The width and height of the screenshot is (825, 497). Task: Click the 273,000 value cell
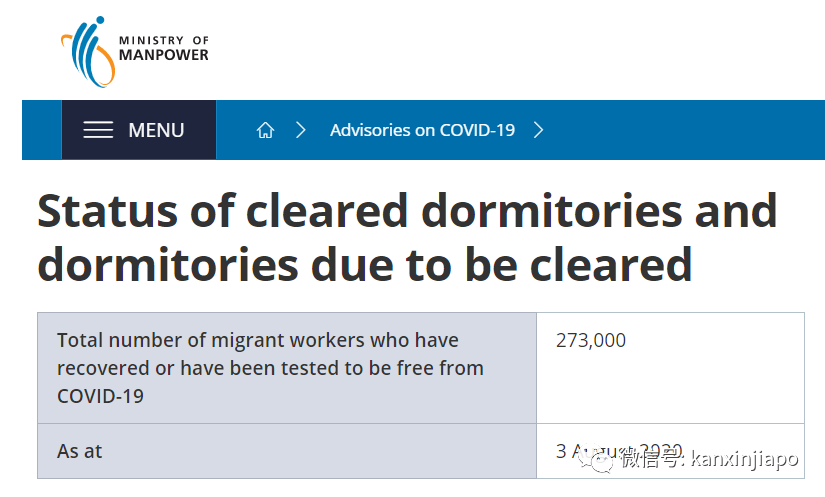(x=591, y=341)
